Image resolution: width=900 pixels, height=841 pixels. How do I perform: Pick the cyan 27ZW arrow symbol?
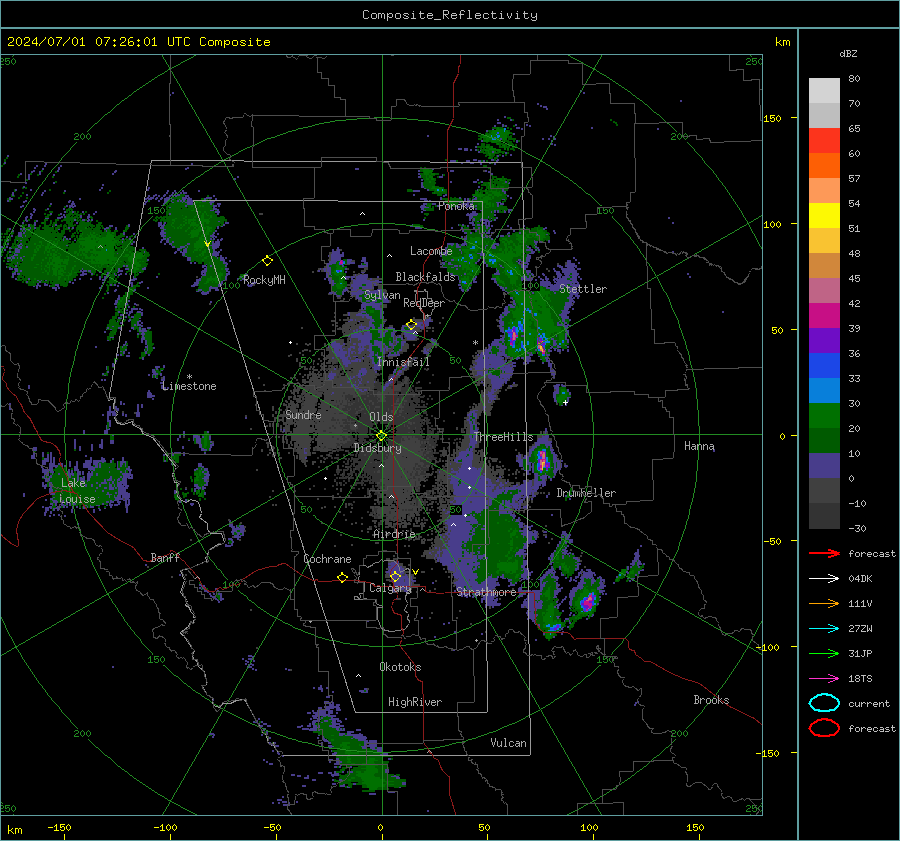[x=824, y=629]
